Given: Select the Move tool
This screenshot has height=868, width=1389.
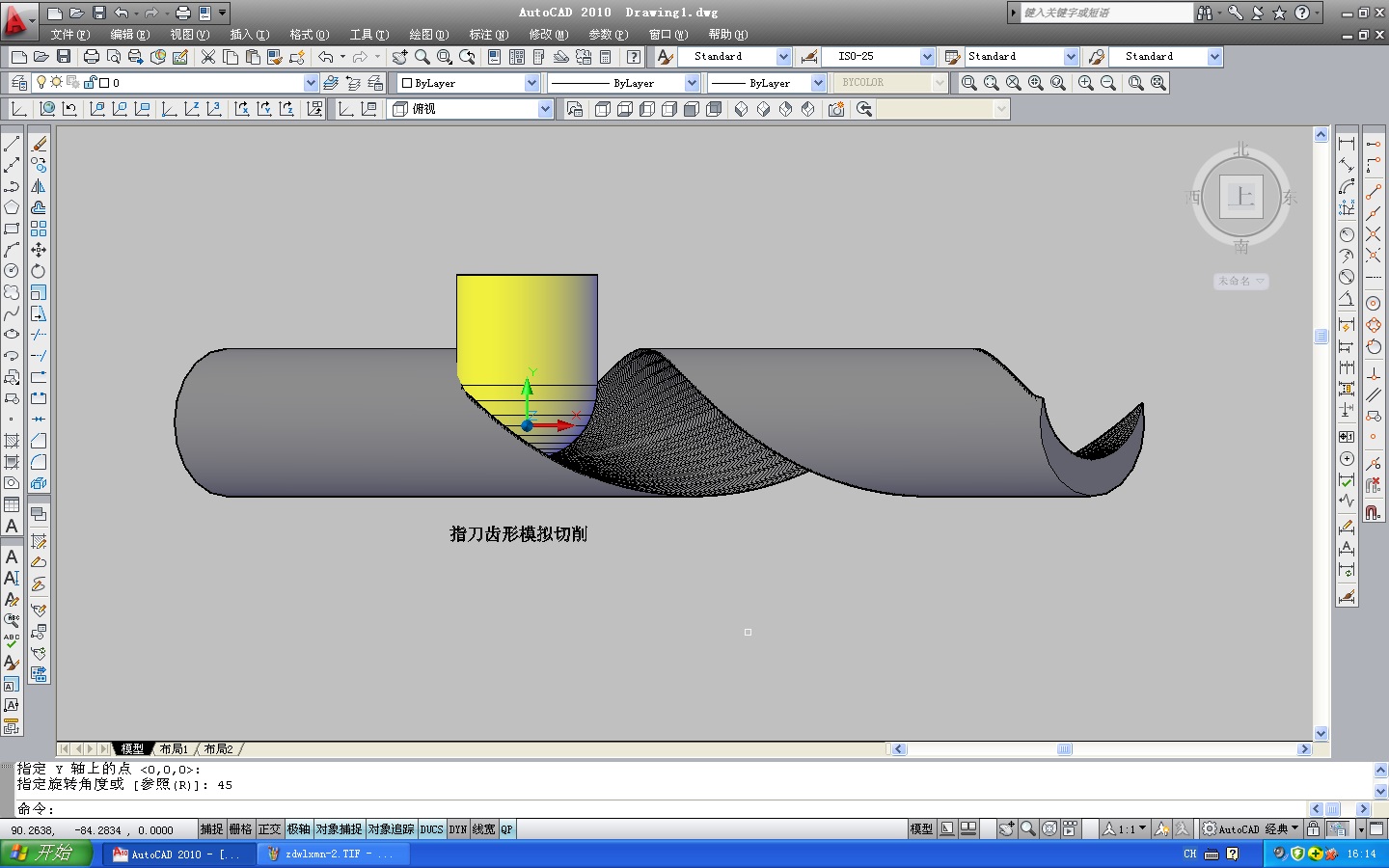Looking at the screenshot, I should [x=39, y=250].
